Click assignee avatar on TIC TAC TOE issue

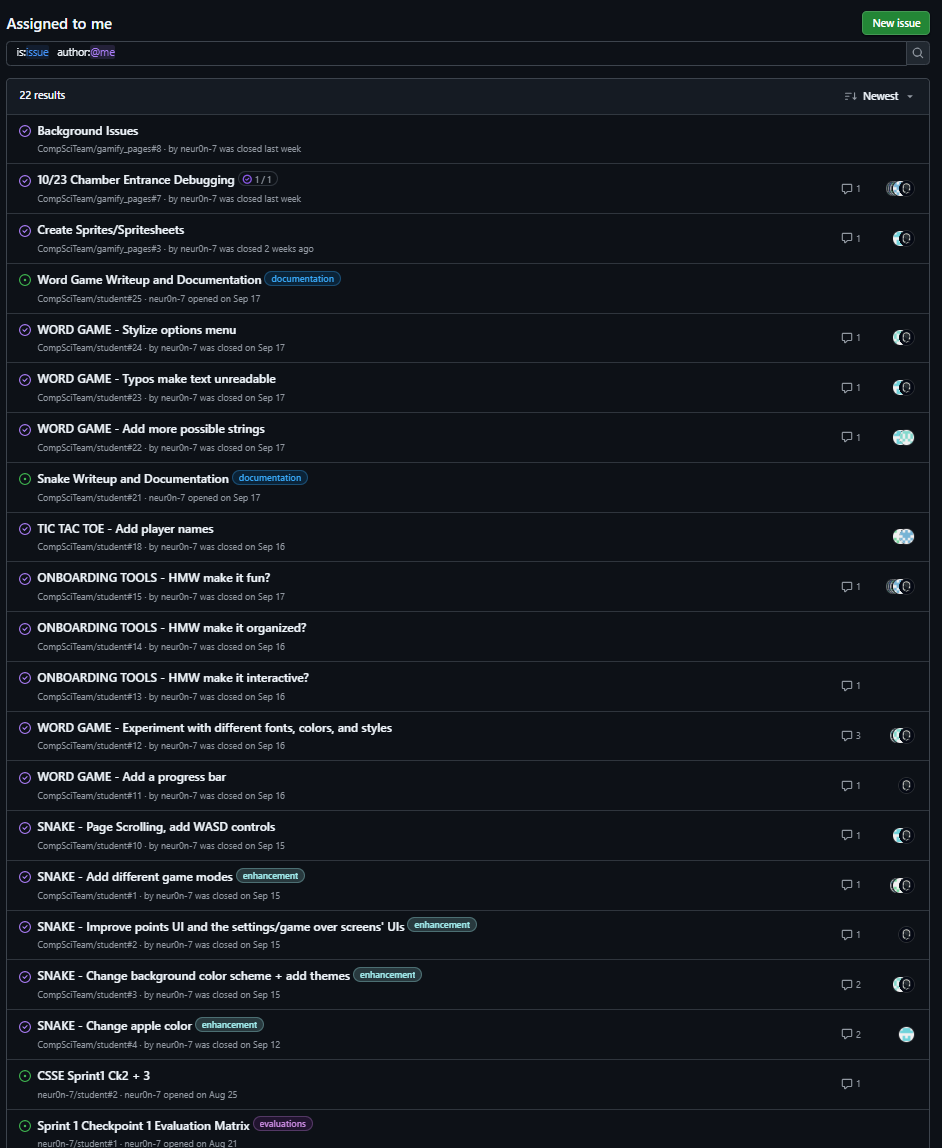pyautogui.click(x=903, y=537)
